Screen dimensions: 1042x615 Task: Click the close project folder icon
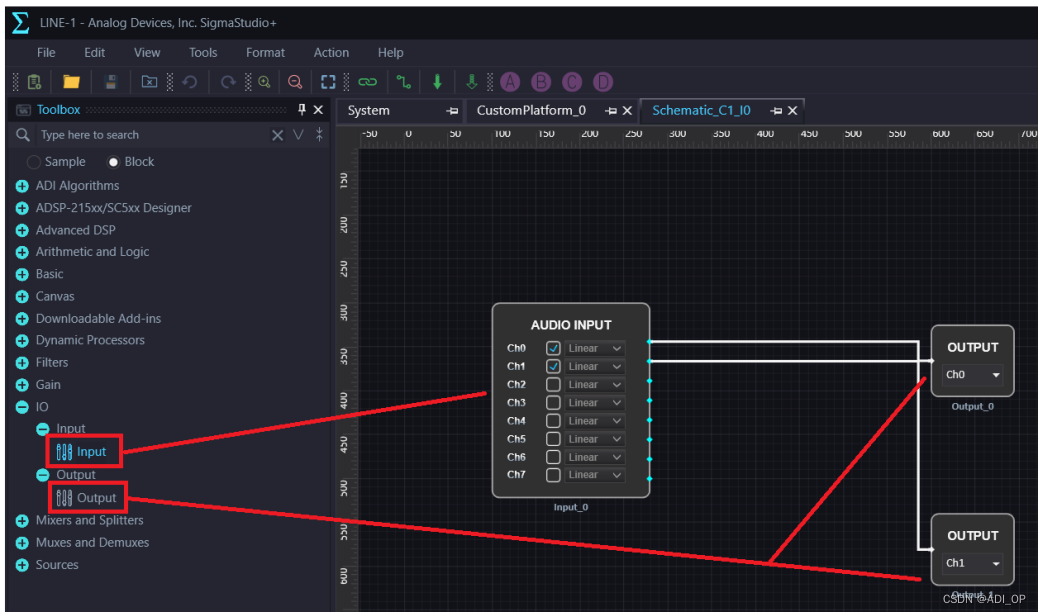point(150,82)
